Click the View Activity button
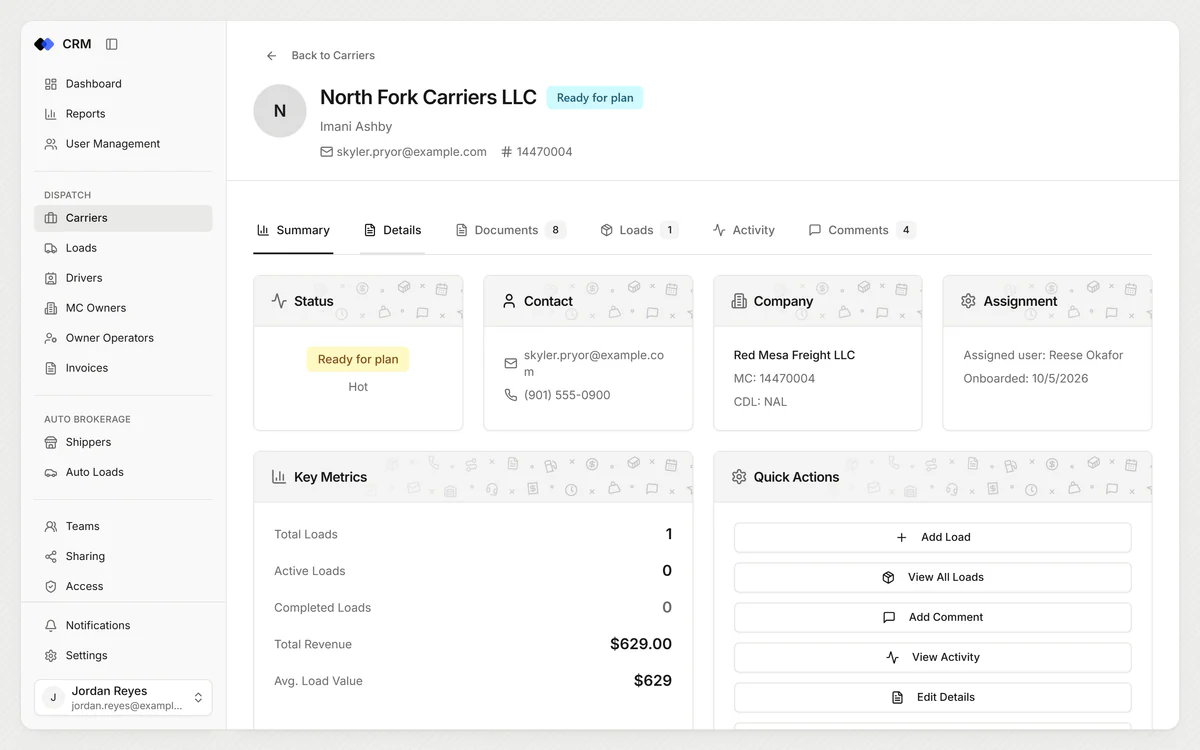1200x750 pixels. click(932, 657)
